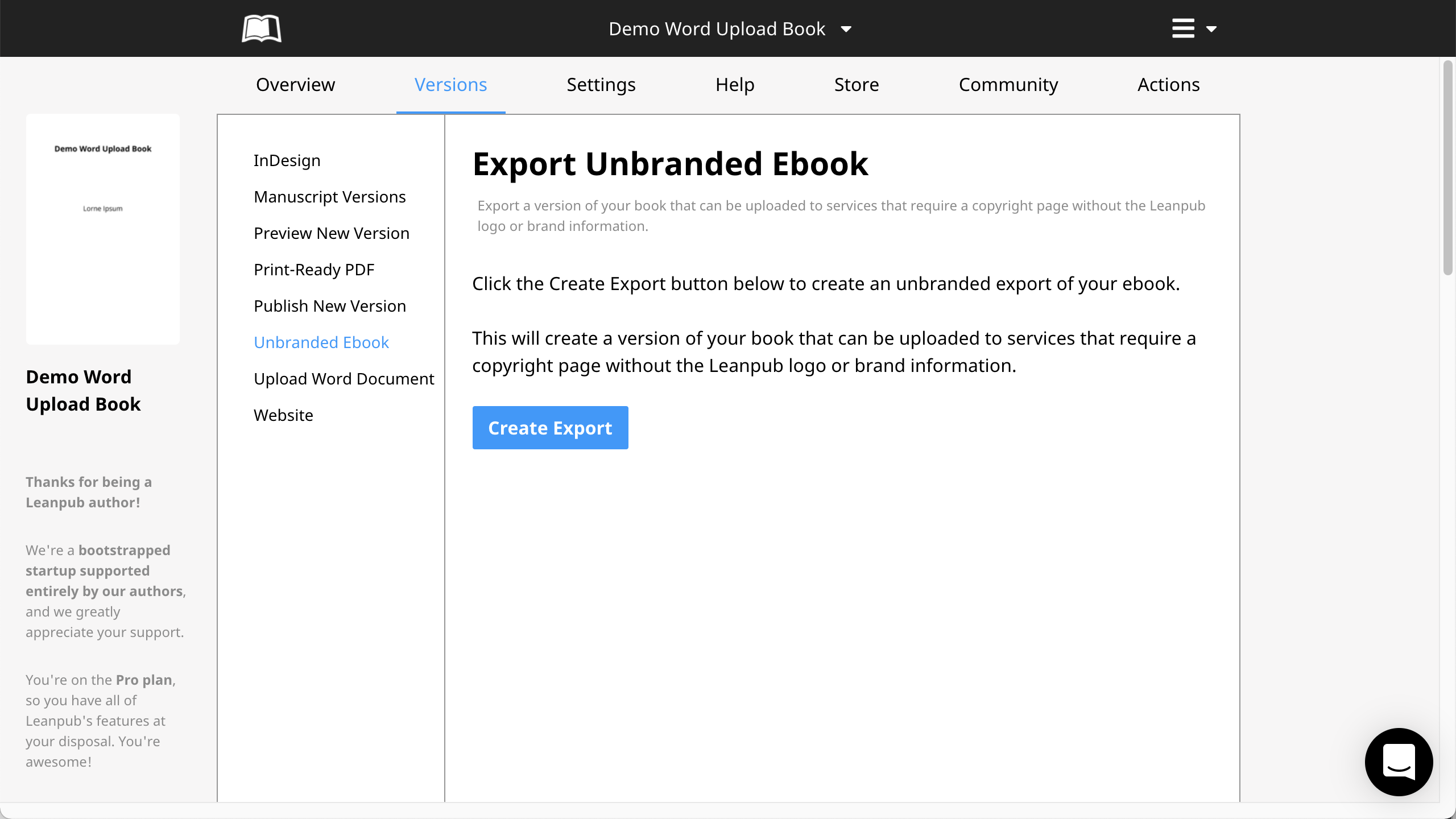Click the book cover thumbnail
The width and height of the screenshot is (1456, 819).
point(103,229)
